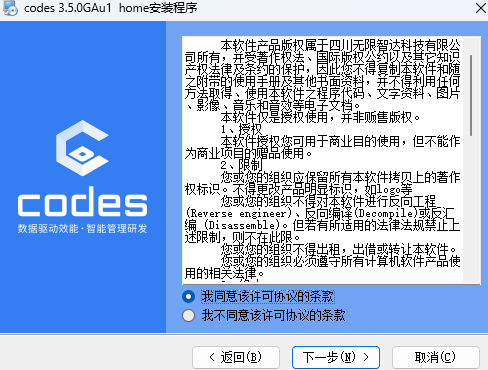
Task: Click inside the license agreement text box
Action: click(323, 160)
